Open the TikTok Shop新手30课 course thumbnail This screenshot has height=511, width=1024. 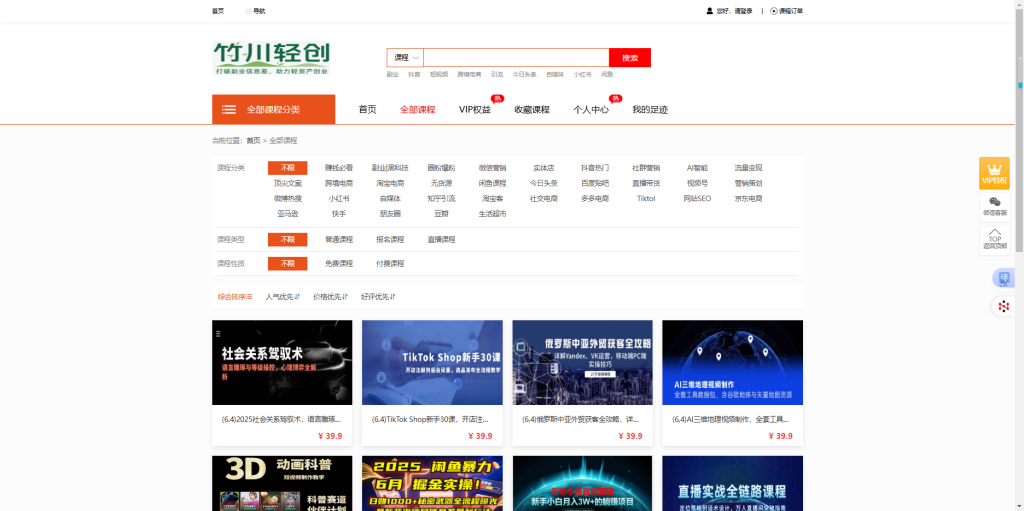432,363
